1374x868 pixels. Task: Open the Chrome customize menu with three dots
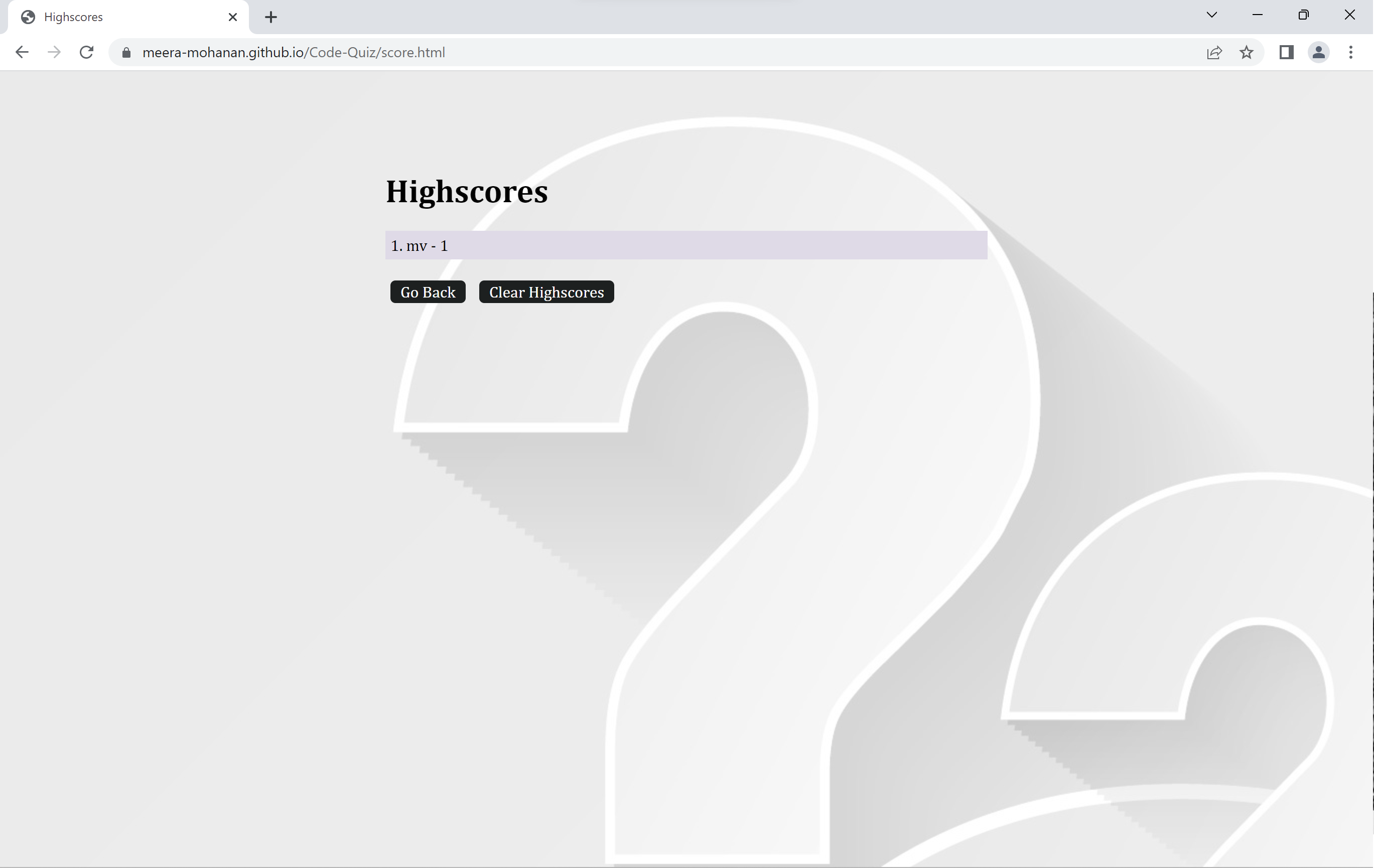point(1351,53)
